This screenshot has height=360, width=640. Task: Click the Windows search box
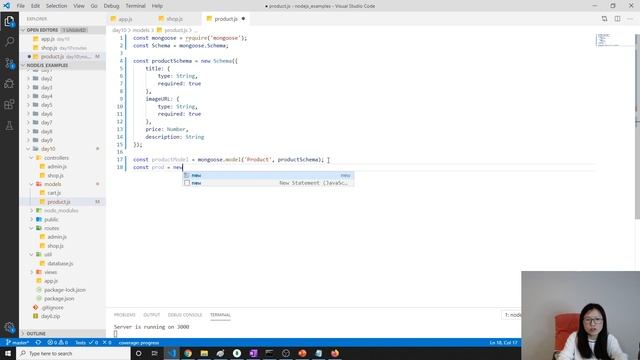73,353
